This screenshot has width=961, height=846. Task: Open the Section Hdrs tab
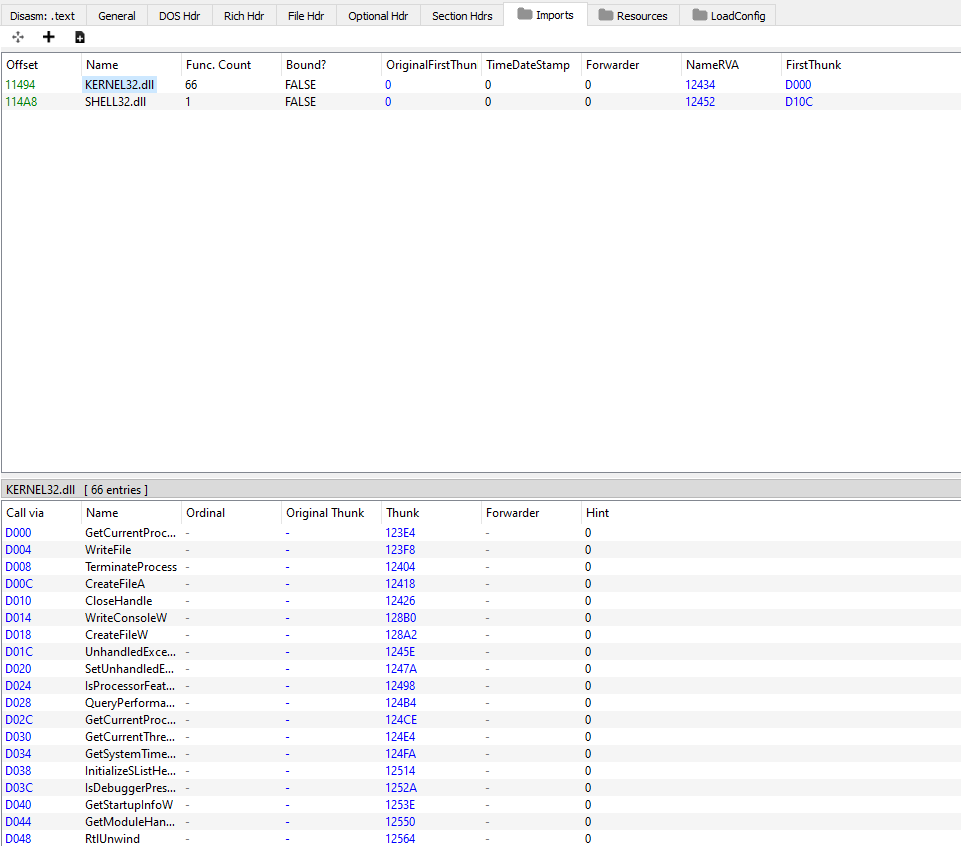click(x=462, y=16)
